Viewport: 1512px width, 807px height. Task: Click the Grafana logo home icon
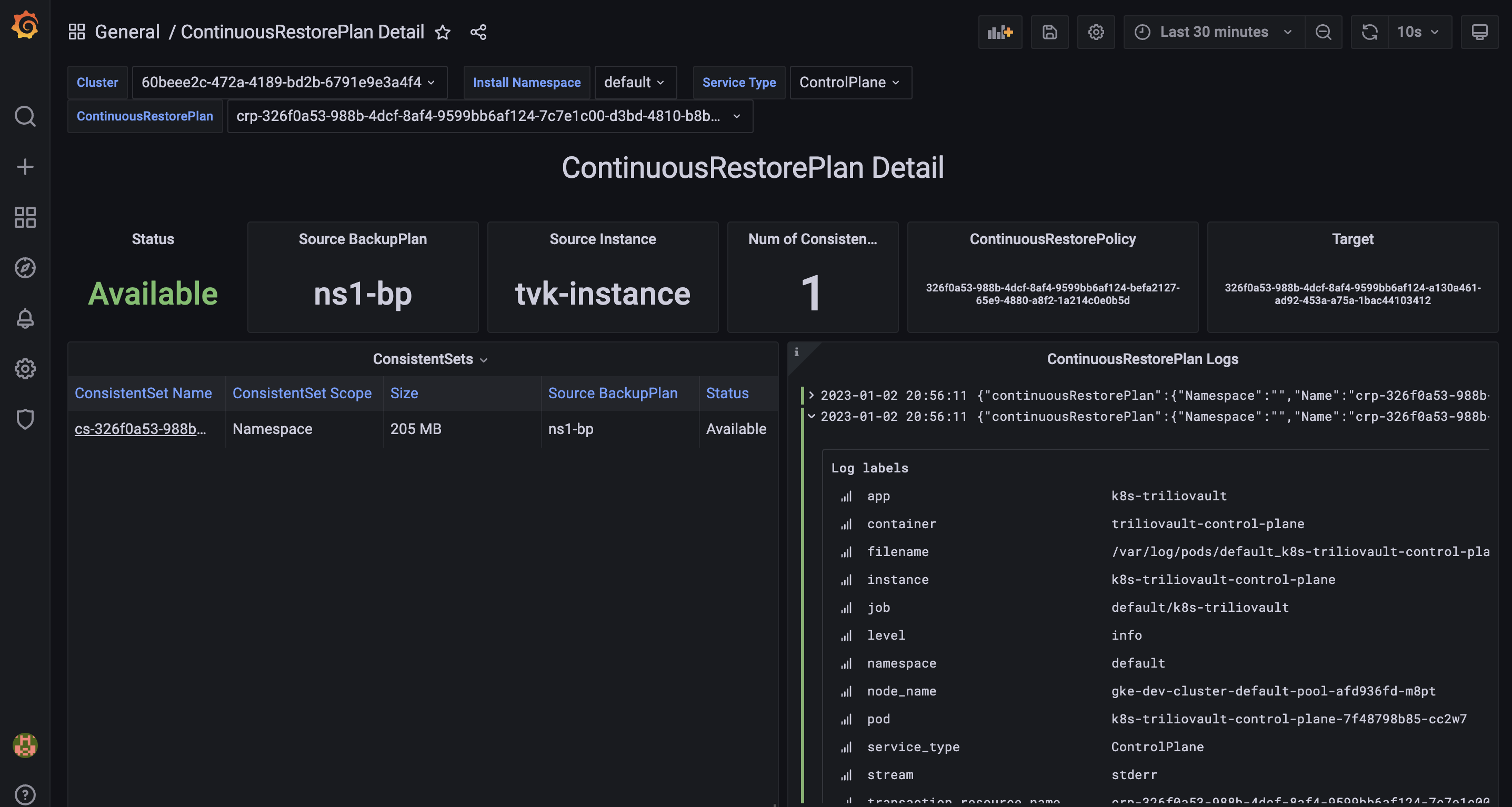25,25
